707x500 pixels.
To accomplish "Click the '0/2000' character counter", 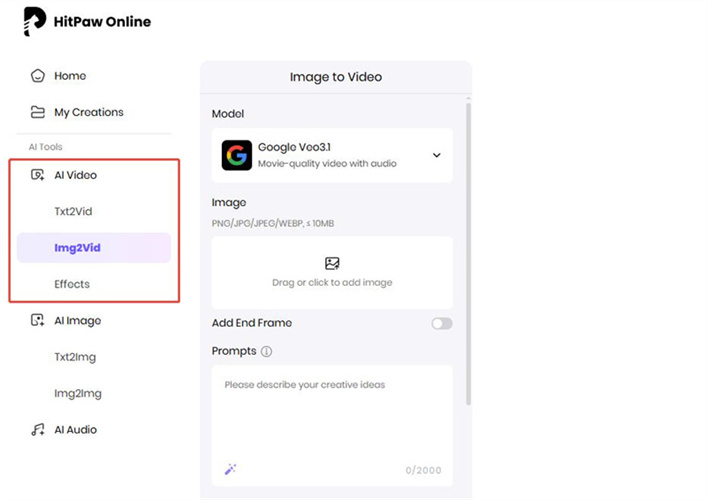I will (x=423, y=470).
